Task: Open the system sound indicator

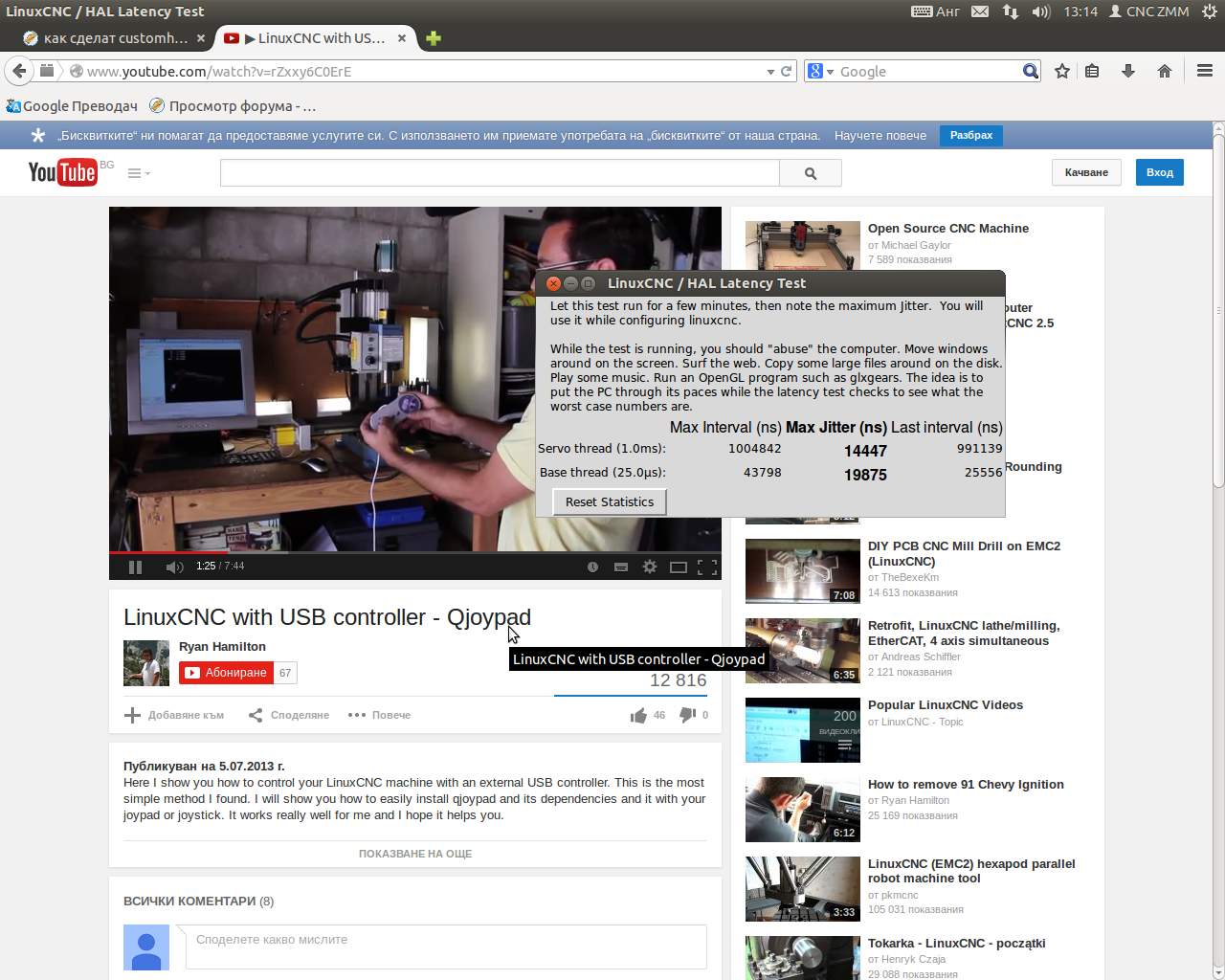Action: click(x=1041, y=11)
